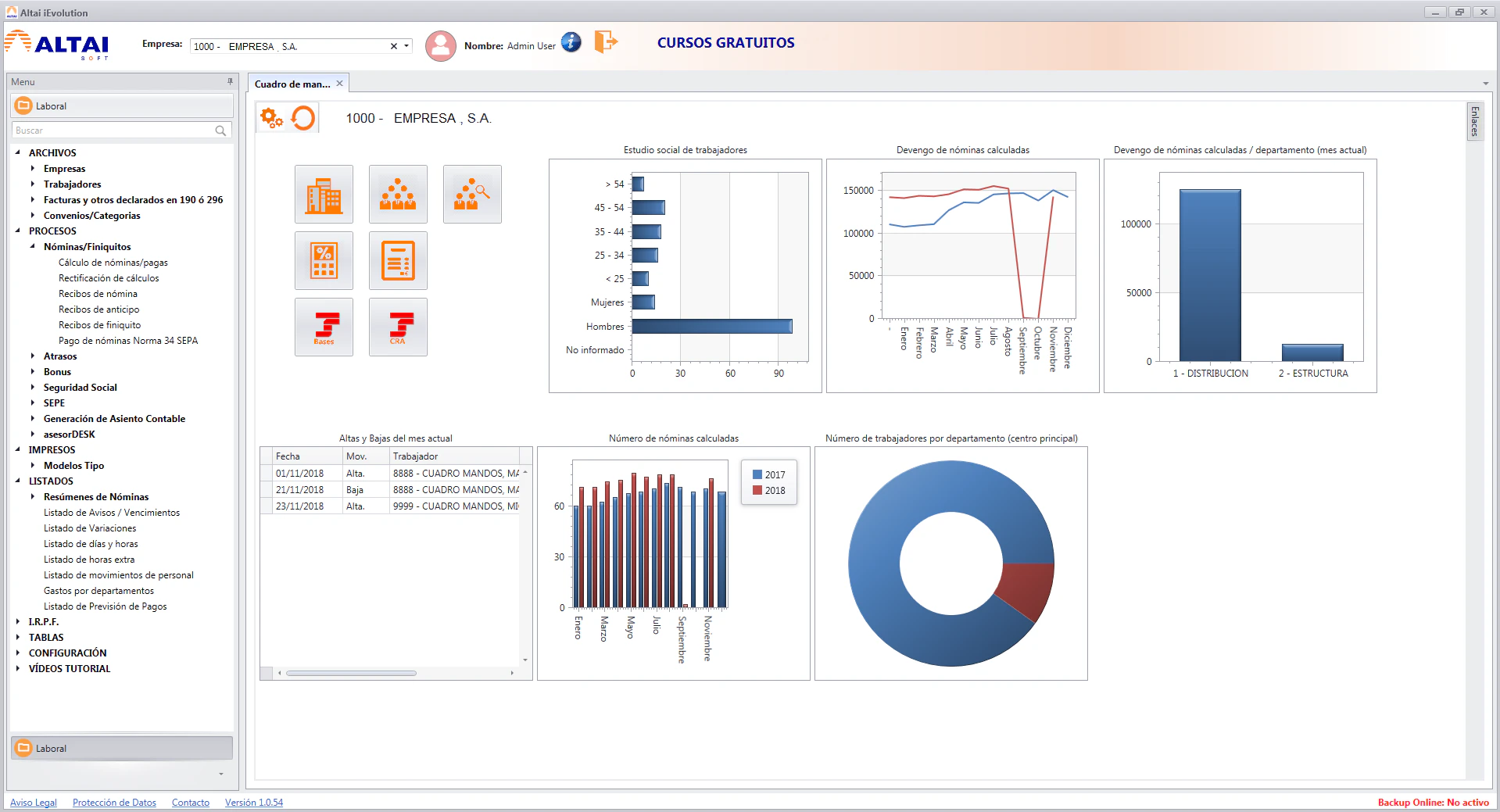Viewport: 1500px width, 812px height.
Task: Toggle the Menu panel pin
Action: [x=230, y=81]
